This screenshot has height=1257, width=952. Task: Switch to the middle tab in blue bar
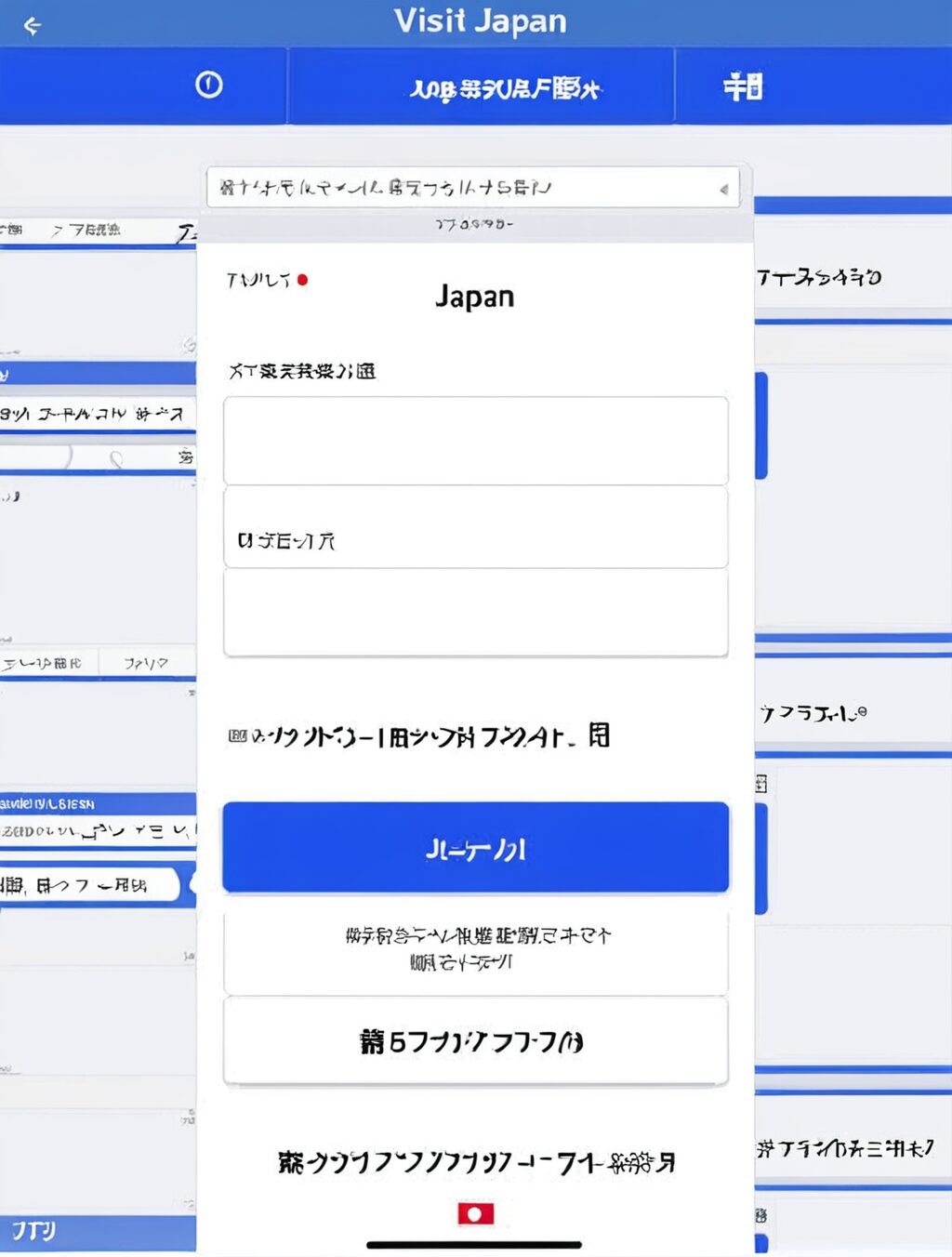481,87
